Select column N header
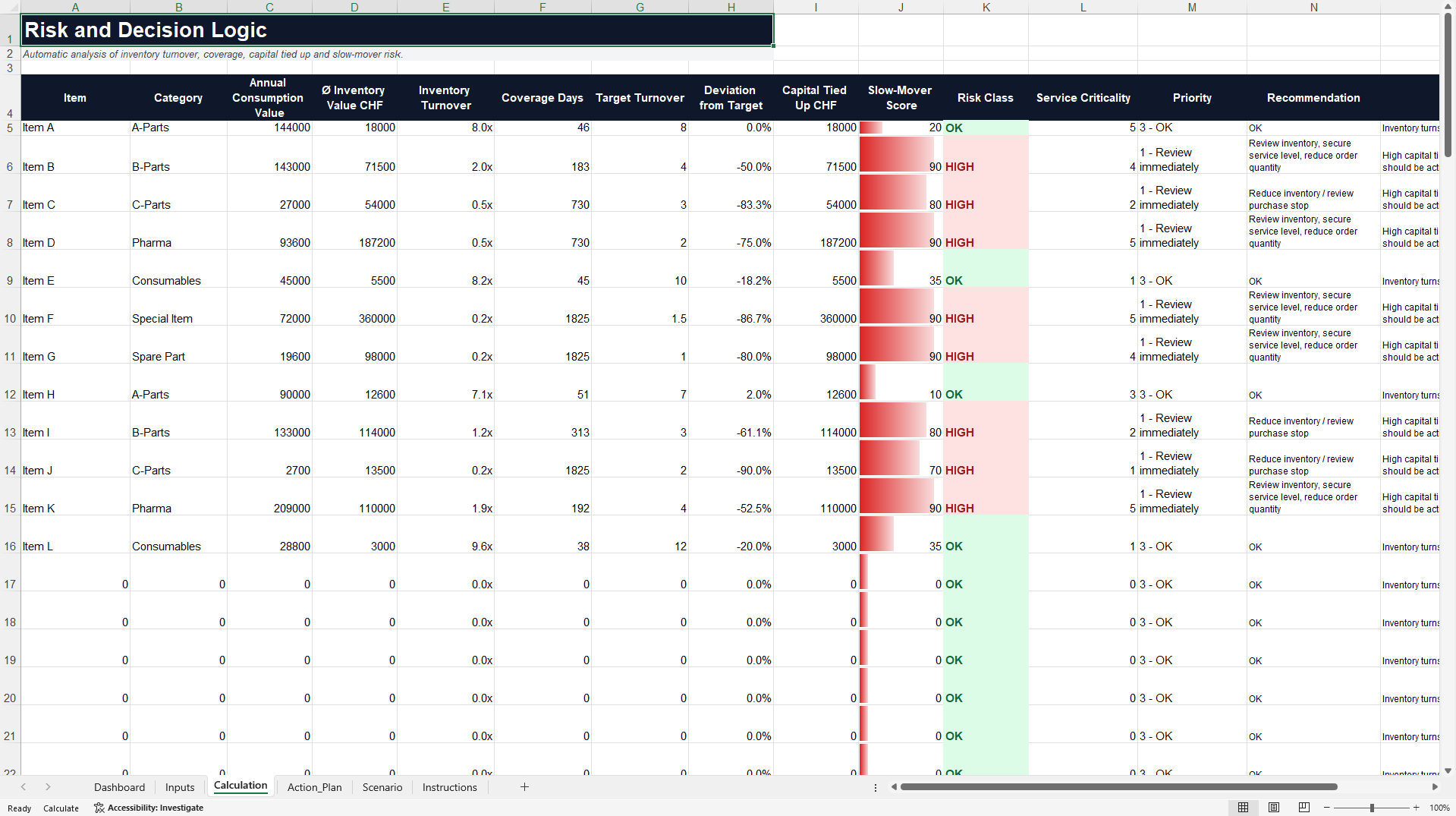The width and height of the screenshot is (1456, 816). [1313, 7]
